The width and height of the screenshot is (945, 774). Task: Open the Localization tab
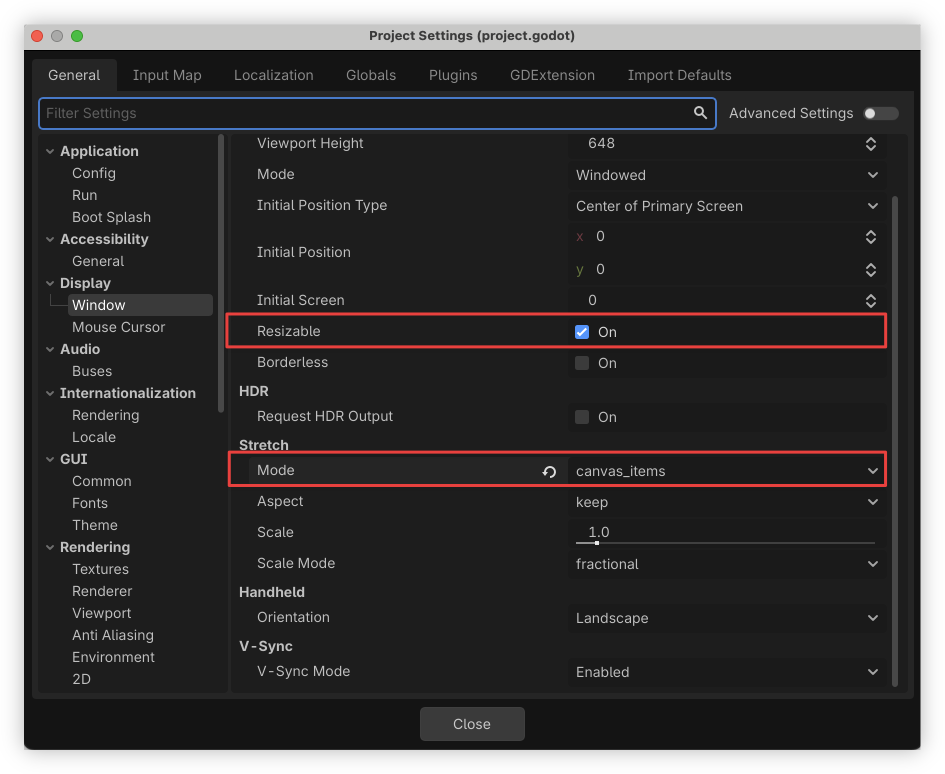click(274, 75)
